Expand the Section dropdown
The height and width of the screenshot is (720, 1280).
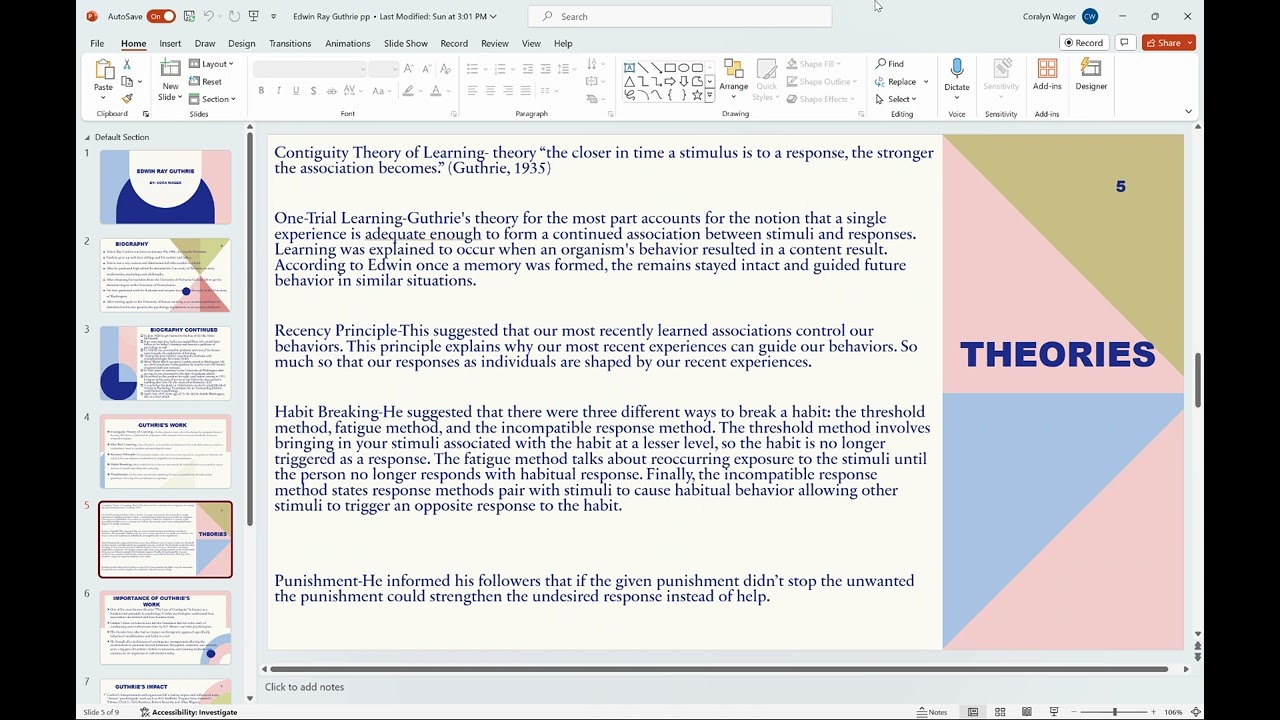click(x=212, y=99)
